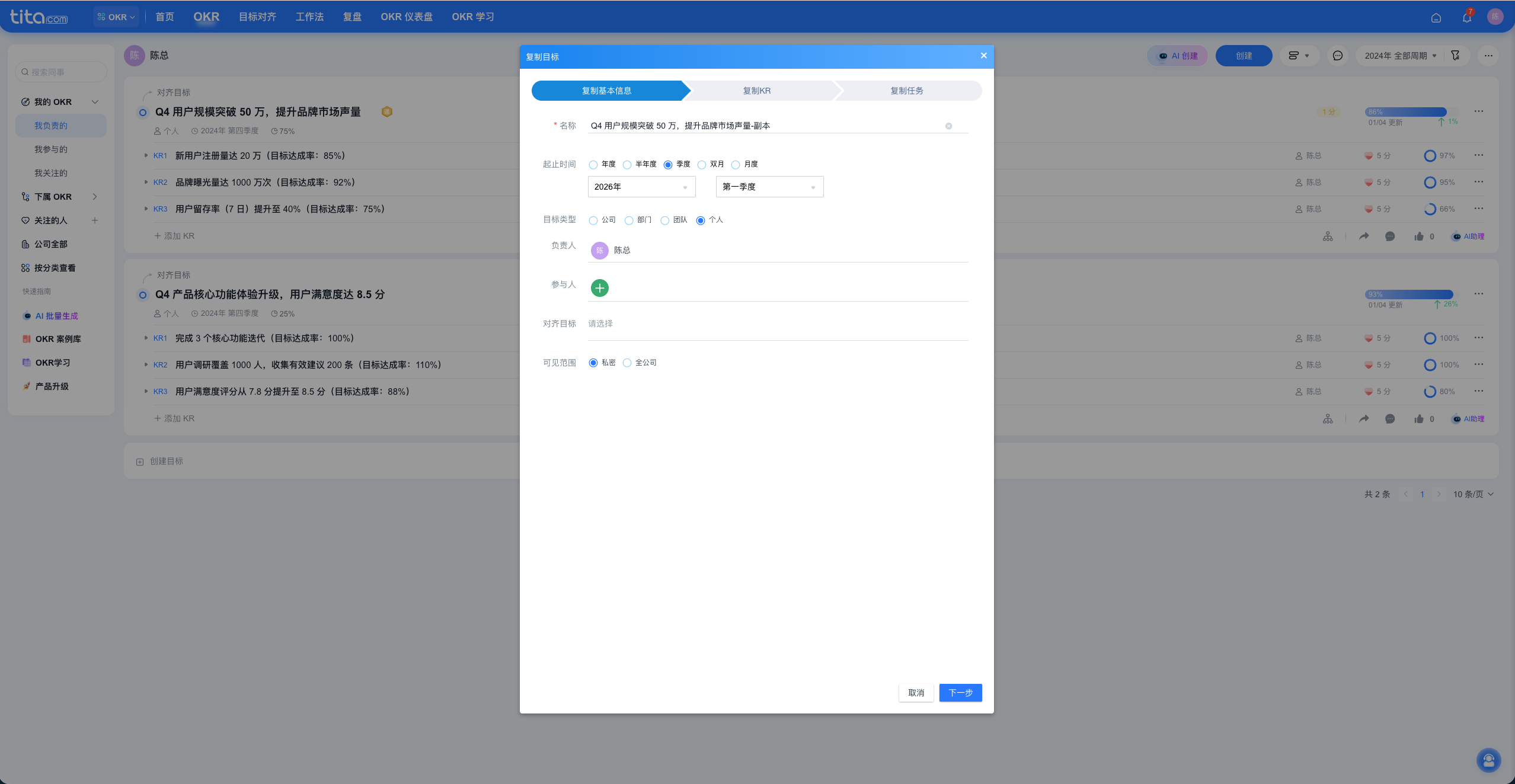Close the 复制目标 dialog
Image resolution: width=1515 pixels, height=784 pixels.
pos(983,56)
